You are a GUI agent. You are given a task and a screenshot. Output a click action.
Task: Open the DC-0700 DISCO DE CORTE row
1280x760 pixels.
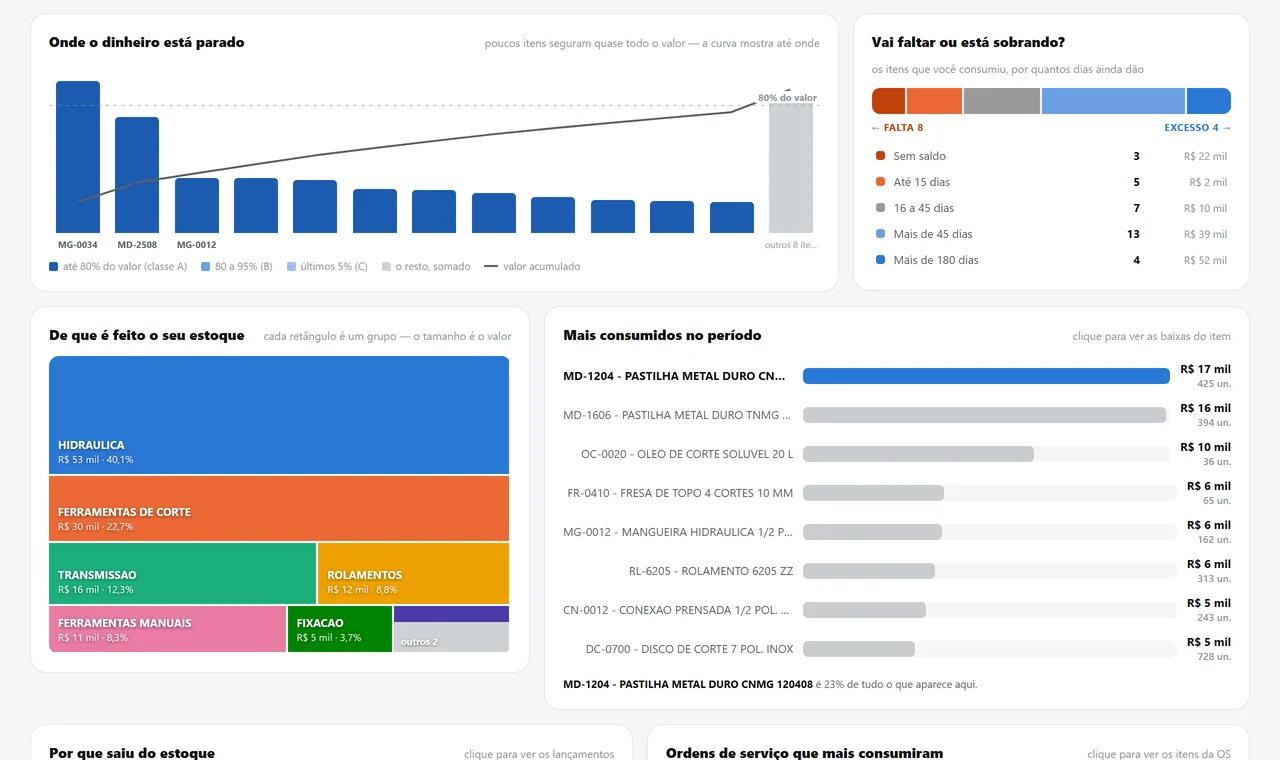(897, 649)
